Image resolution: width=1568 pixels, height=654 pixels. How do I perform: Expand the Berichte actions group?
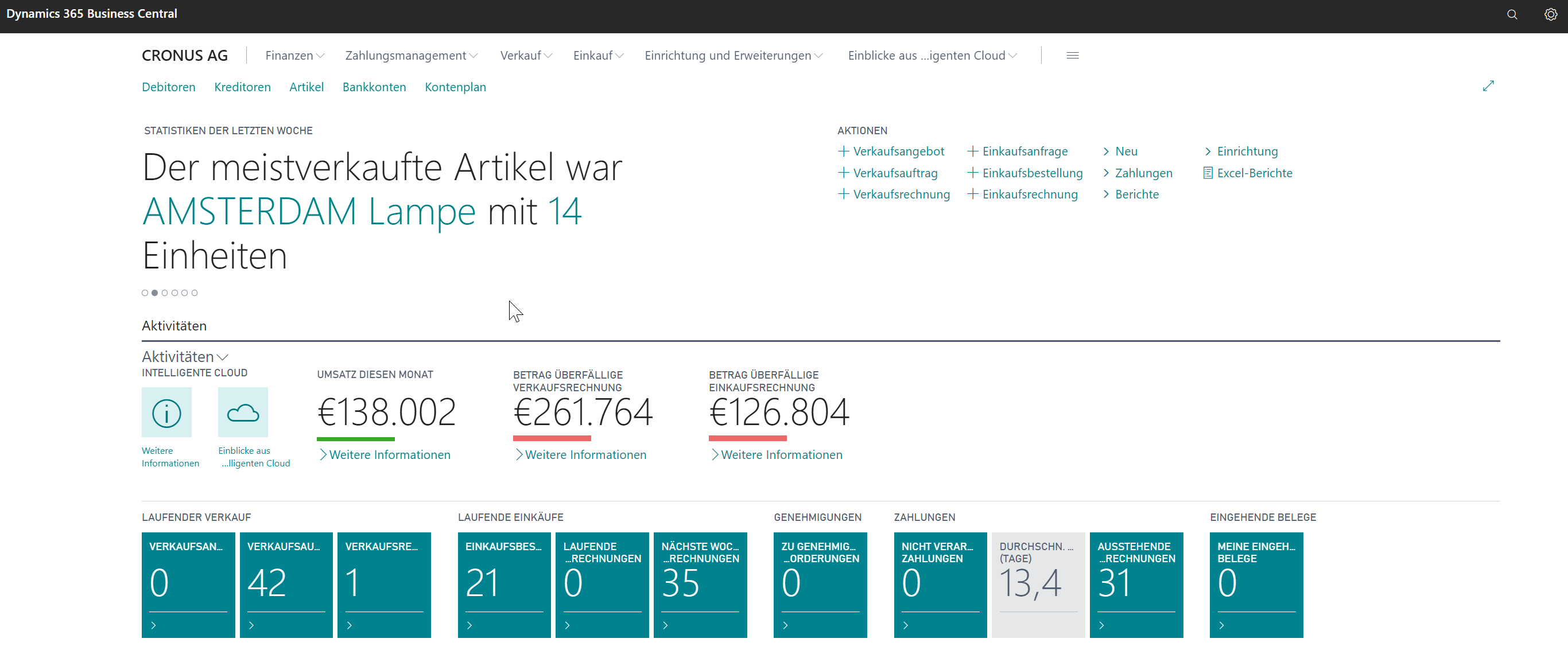[x=1130, y=194]
